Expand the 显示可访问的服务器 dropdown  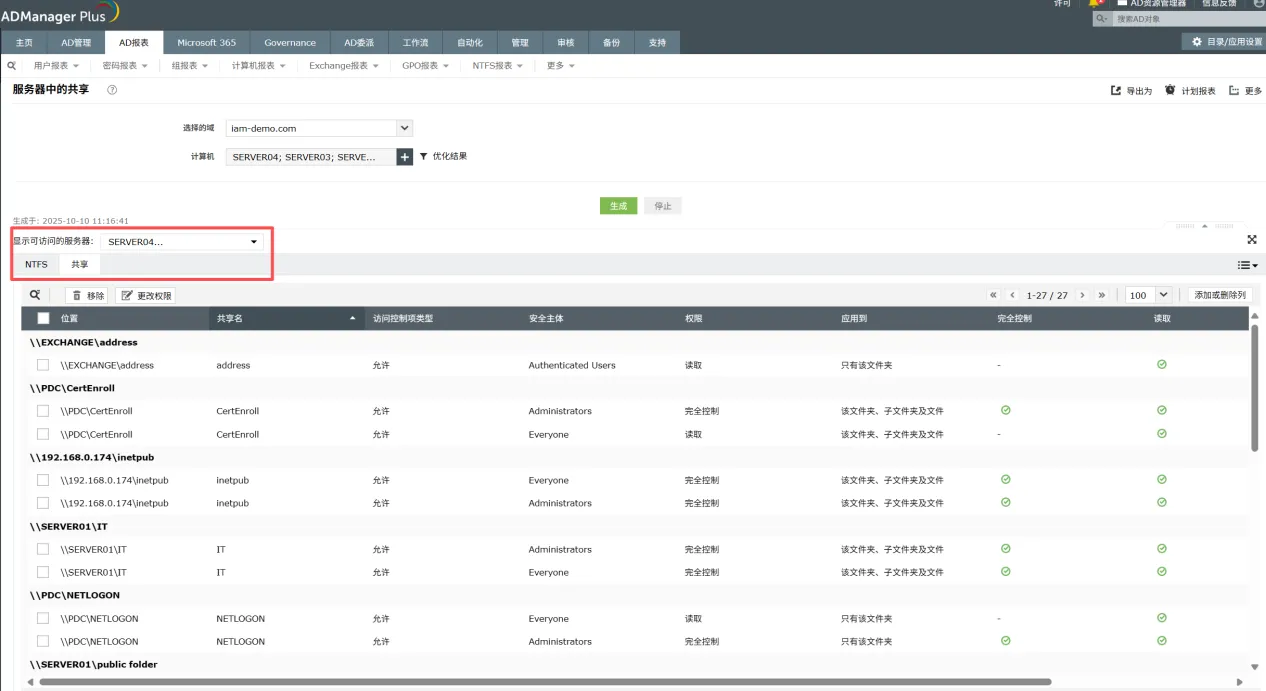point(182,241)
